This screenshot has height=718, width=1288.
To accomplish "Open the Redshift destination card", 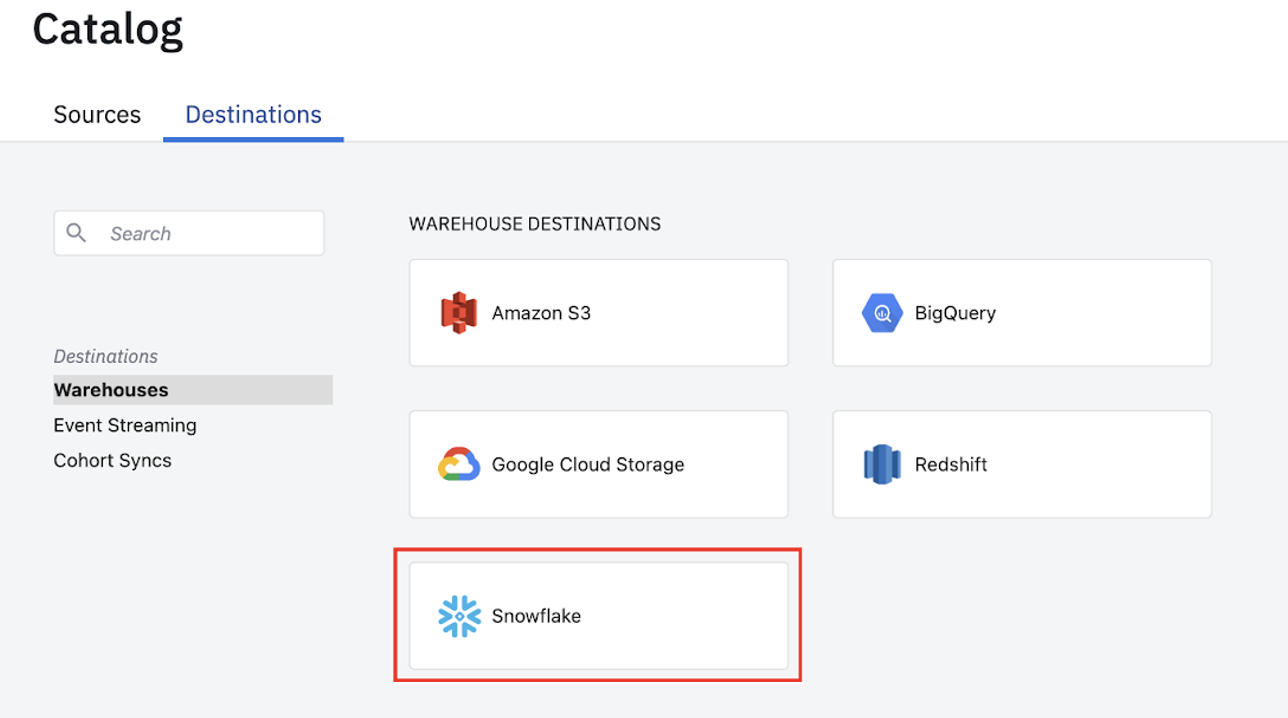I will 1022,465.
